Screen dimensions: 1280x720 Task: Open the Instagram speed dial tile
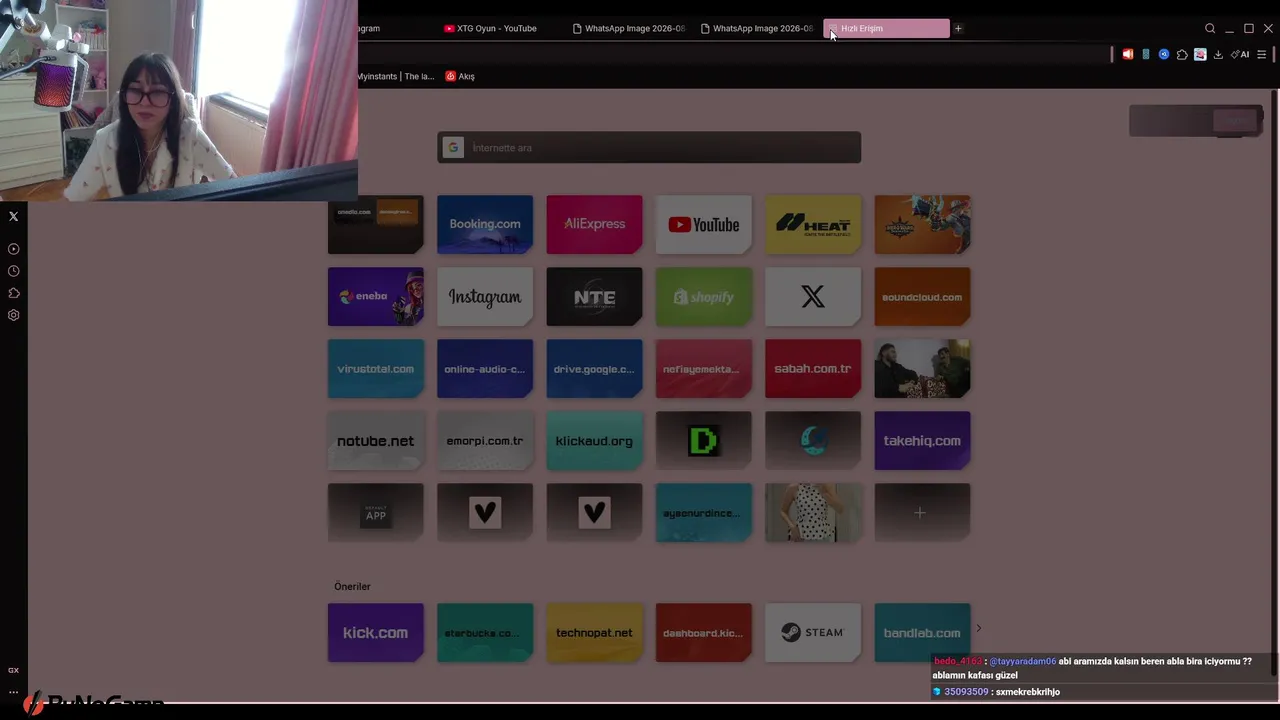point(485,297)
